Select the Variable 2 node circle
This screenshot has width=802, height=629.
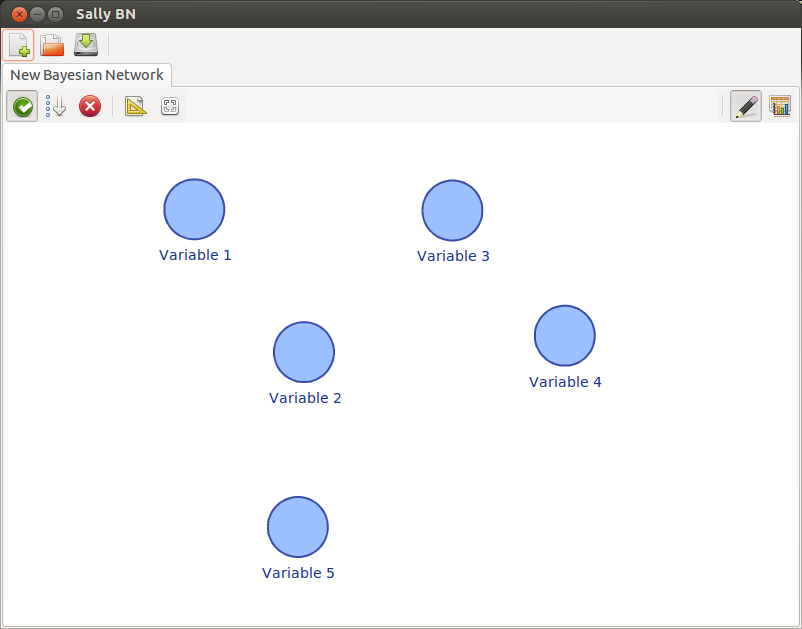304,352
